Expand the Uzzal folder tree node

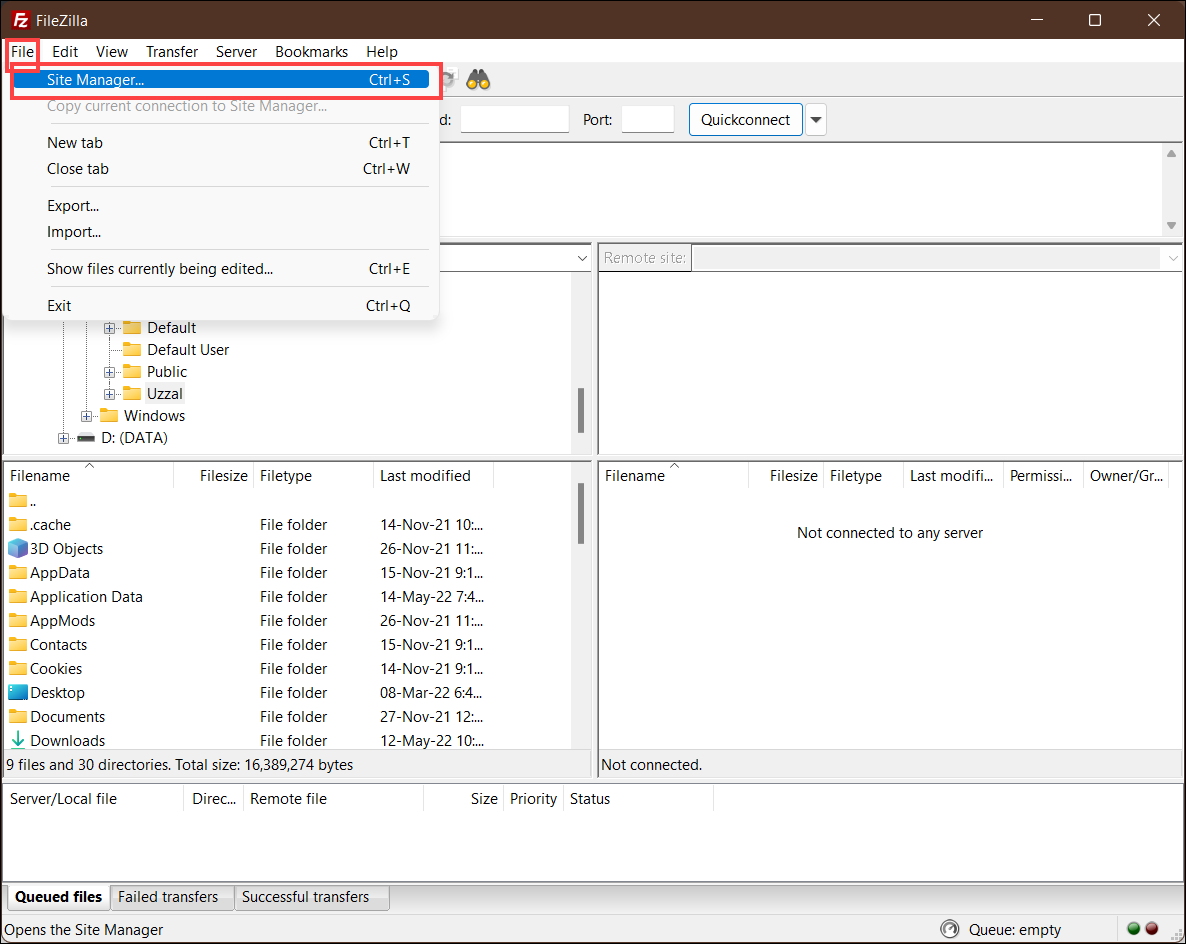tap(110, 394)
